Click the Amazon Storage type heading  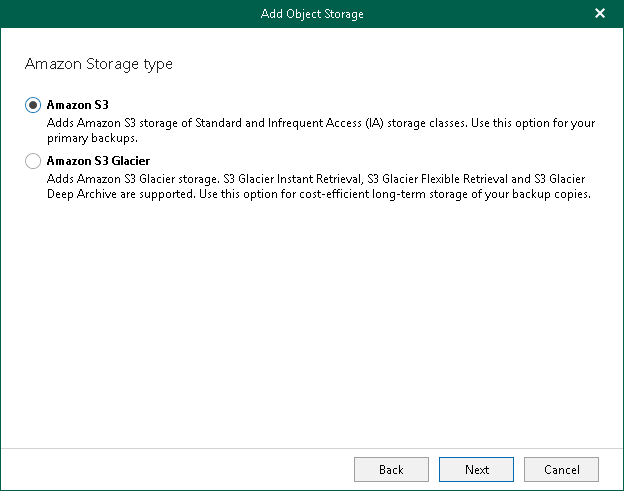coord(99,64)
